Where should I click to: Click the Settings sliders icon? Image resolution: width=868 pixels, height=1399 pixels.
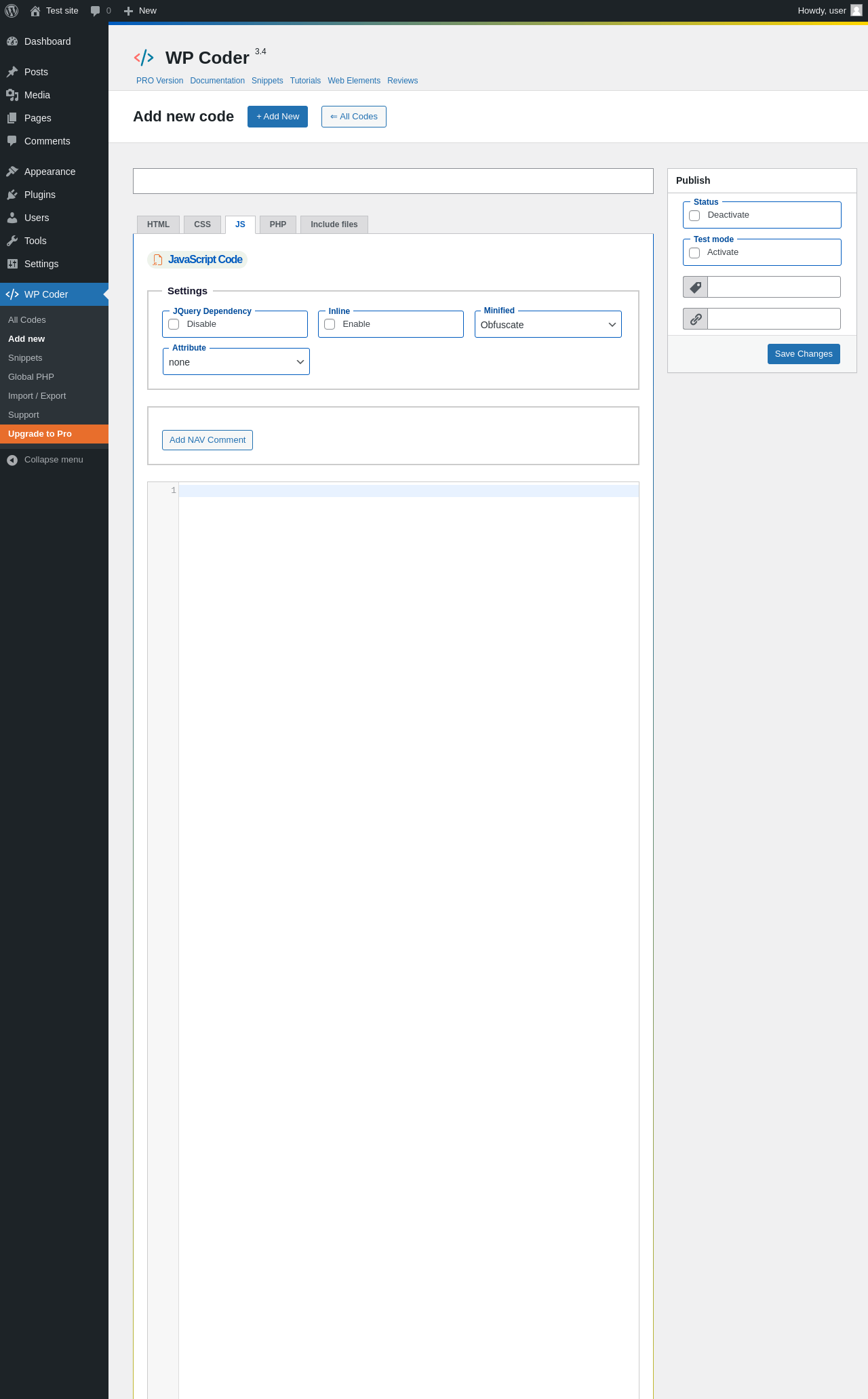[12, 264]
